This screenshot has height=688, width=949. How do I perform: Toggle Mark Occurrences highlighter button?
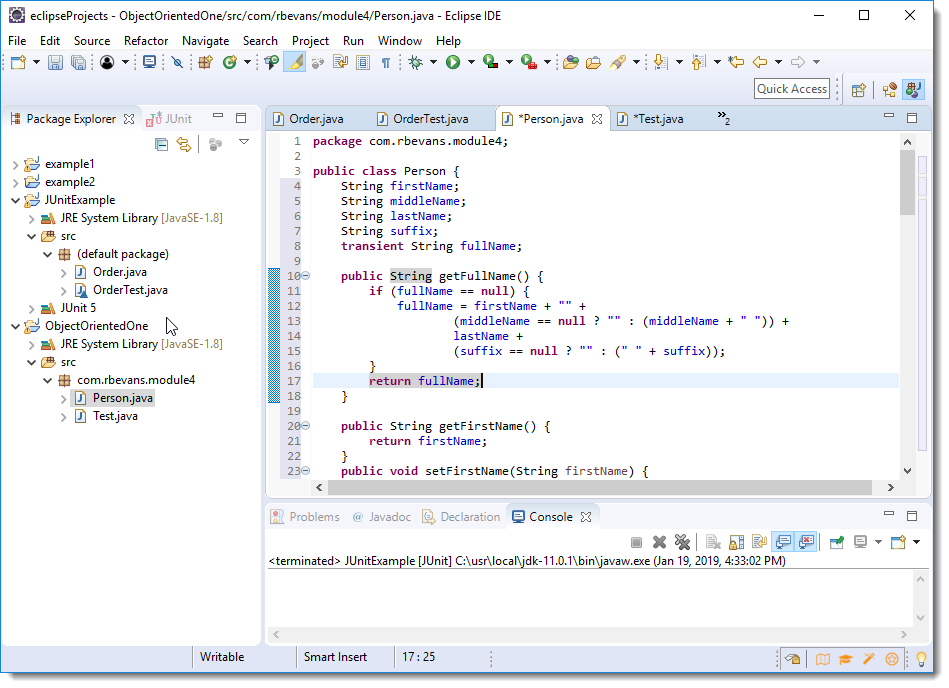(x=295, y=62)
